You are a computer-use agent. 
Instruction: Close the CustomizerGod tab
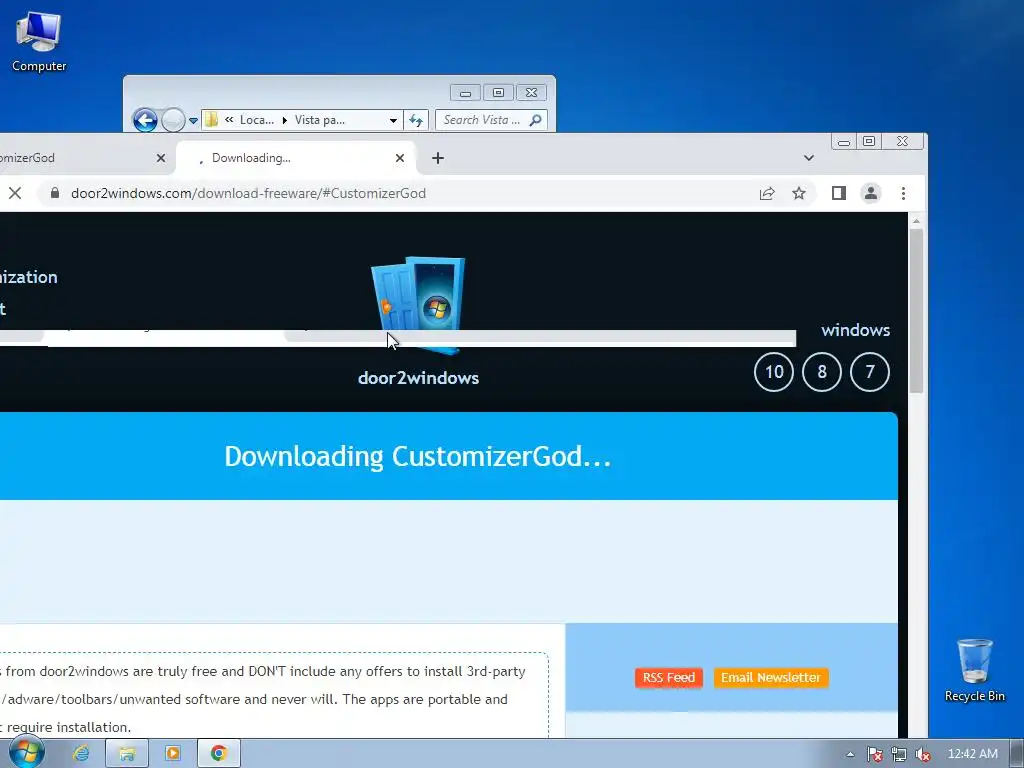(161, 158)
